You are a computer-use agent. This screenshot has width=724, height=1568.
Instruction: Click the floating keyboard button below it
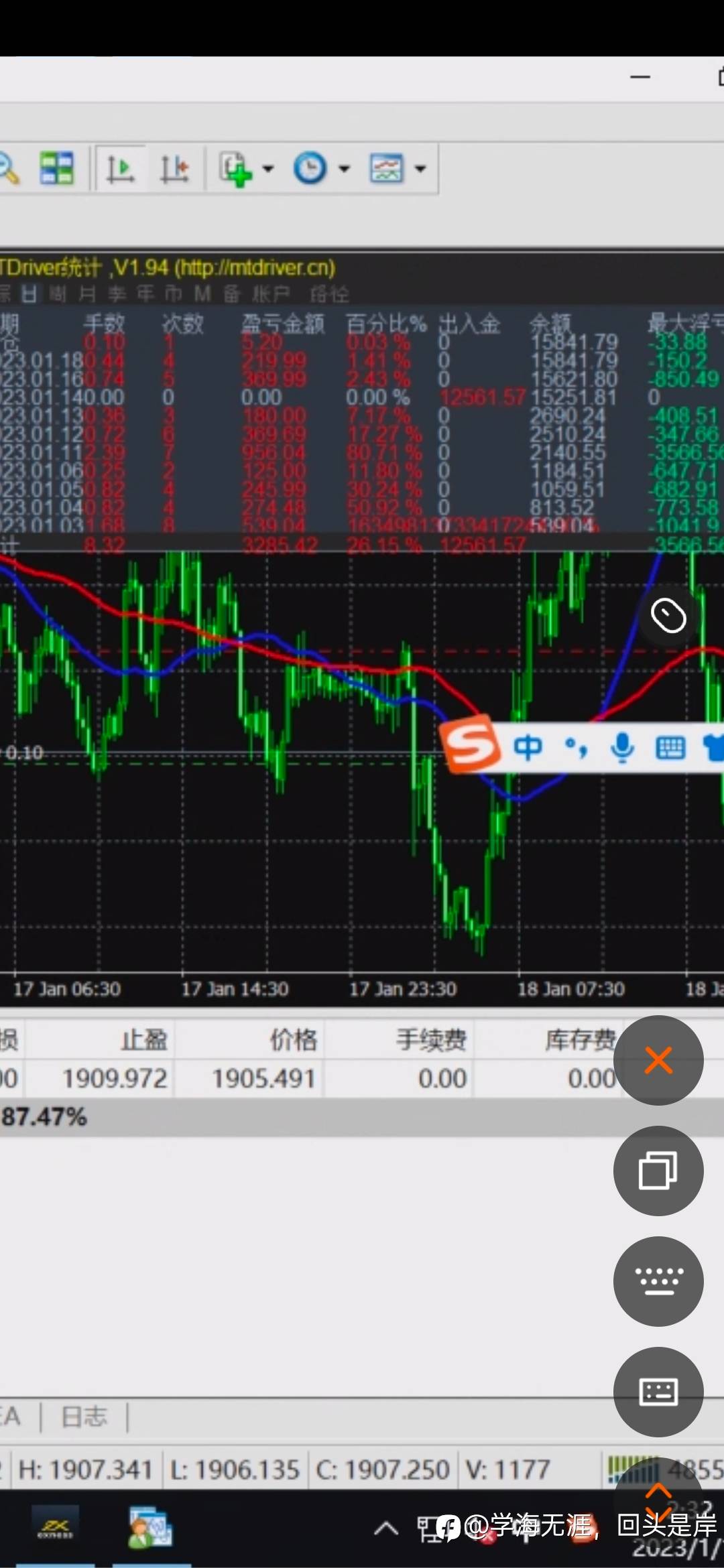(x=658, y=1392)
